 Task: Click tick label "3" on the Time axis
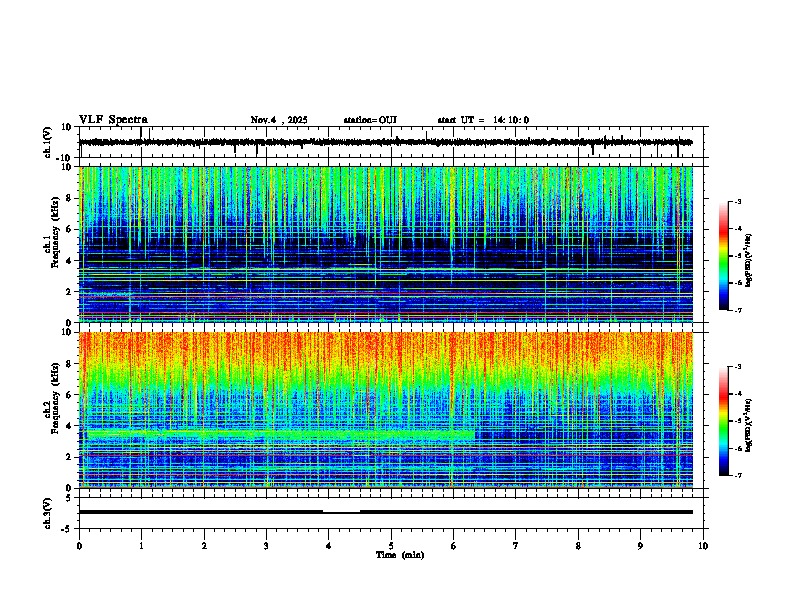266,546
